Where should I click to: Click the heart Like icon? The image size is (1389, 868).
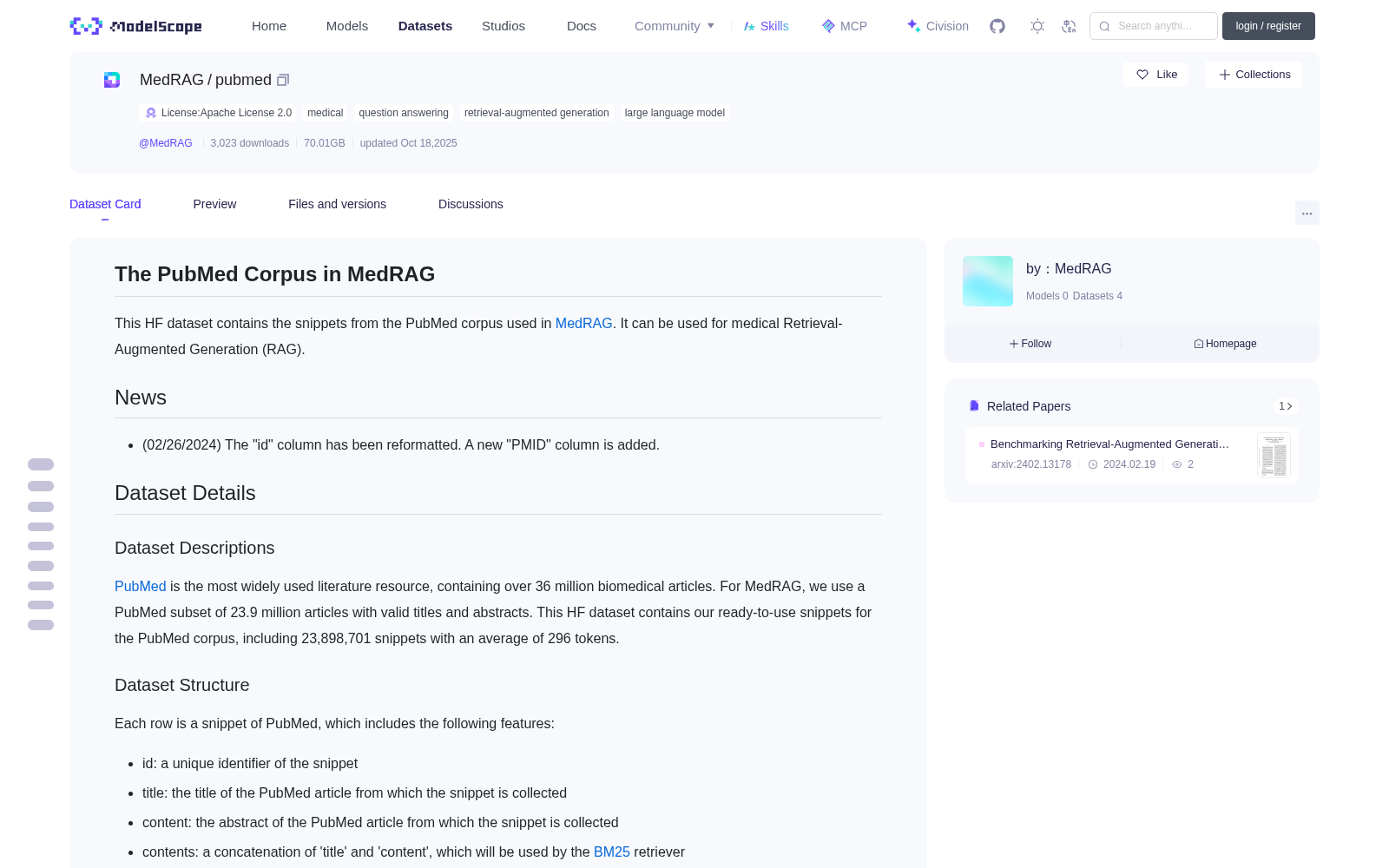(1142, 75)
